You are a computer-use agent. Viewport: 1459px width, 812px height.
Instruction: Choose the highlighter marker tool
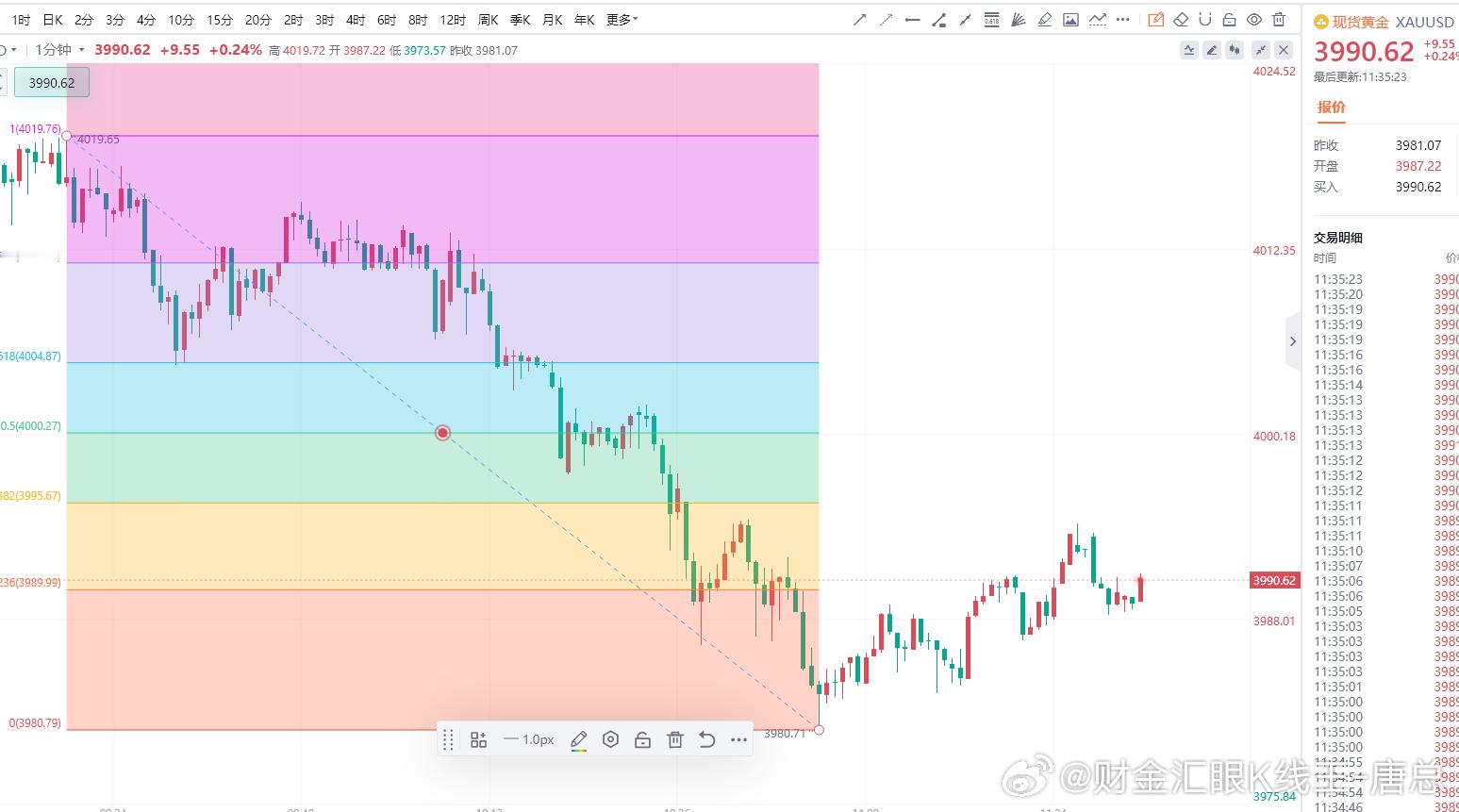pyautogui.click(x=1044, y=20)
